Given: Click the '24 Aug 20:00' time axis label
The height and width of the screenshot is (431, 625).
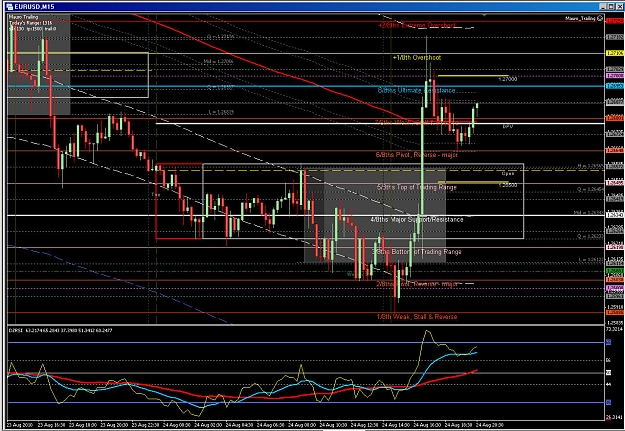Looking at the screenshot, I should [x=490, y=425].
